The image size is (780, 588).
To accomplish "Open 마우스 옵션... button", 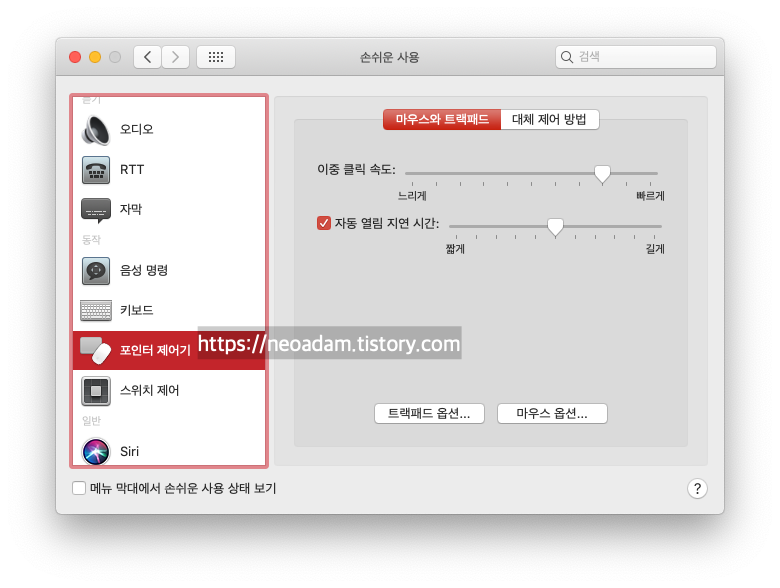I will 552,413.
